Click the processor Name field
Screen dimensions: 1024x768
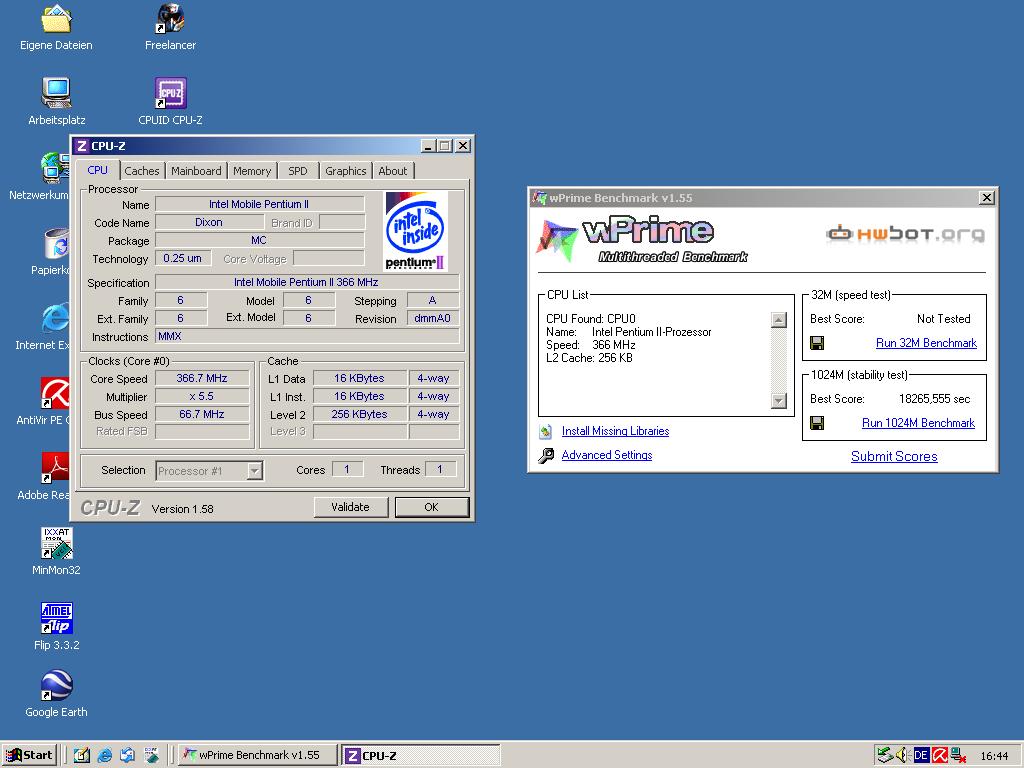259,204
